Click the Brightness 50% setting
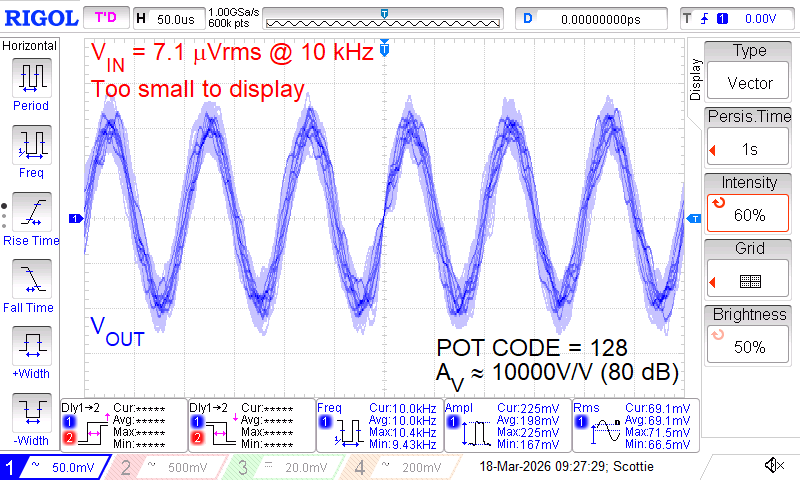Screen dimensions: 800x480 pyautogui.click(x=750, y=333)
